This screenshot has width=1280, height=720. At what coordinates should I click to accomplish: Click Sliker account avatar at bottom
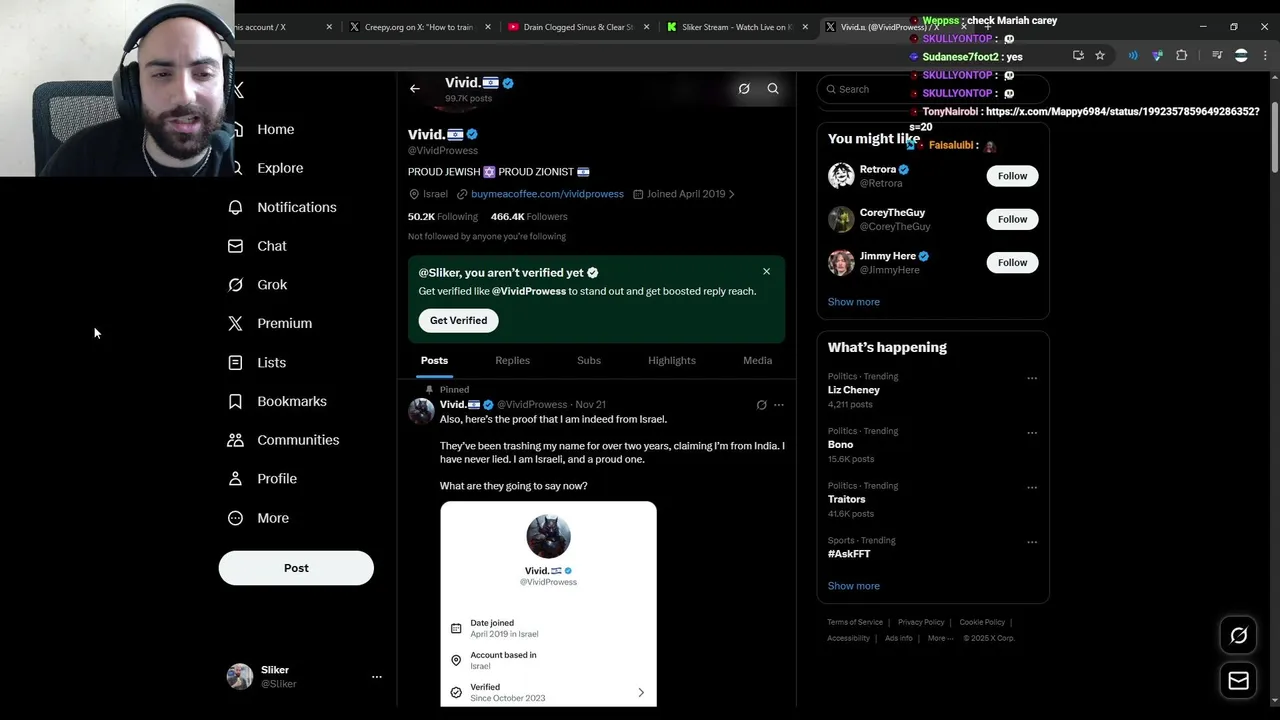tap(240, 677)
